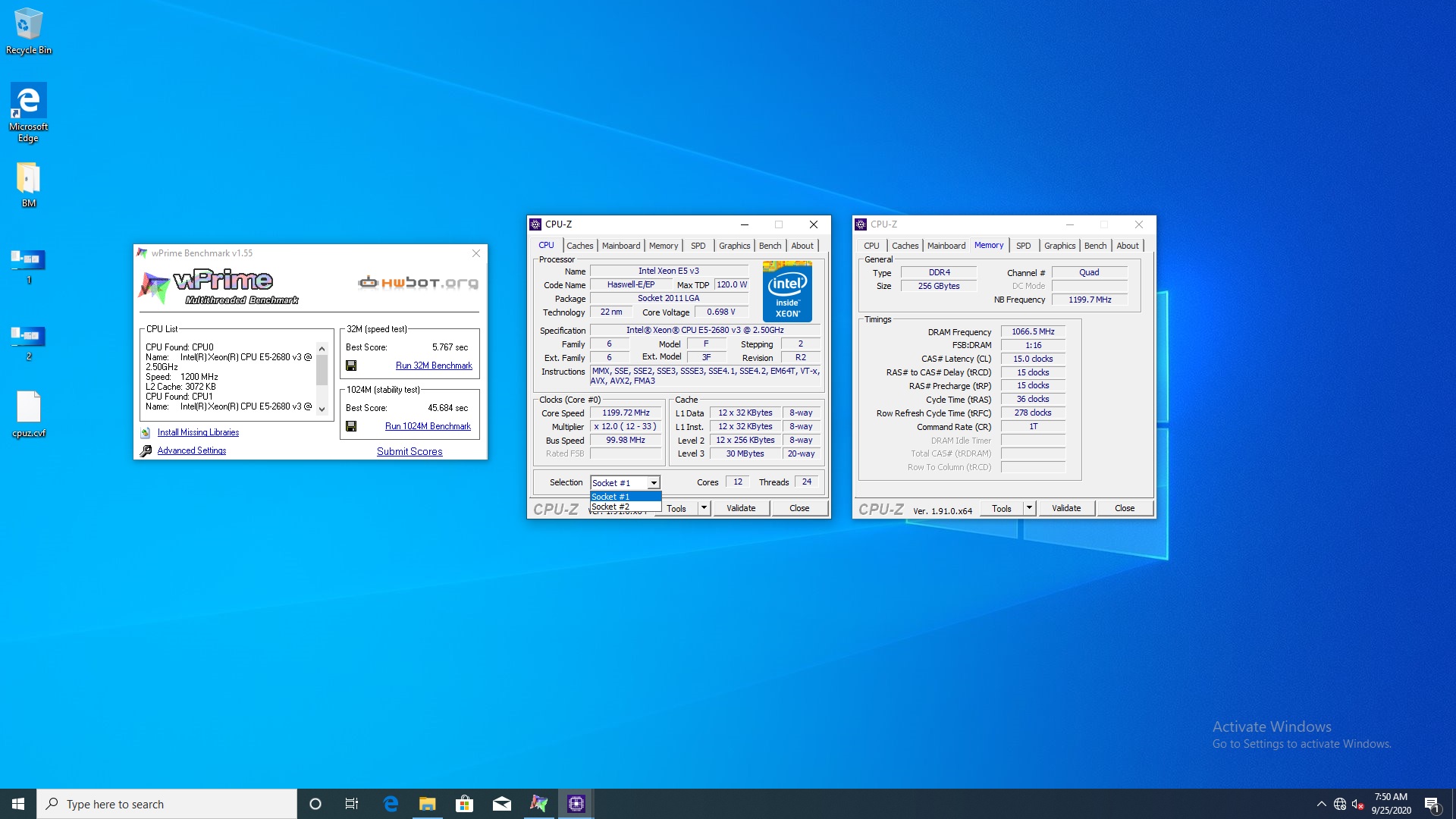Click save icon next to 32M benchmark
Viewport: 1456px width, 819px height.
click(351, 366)
